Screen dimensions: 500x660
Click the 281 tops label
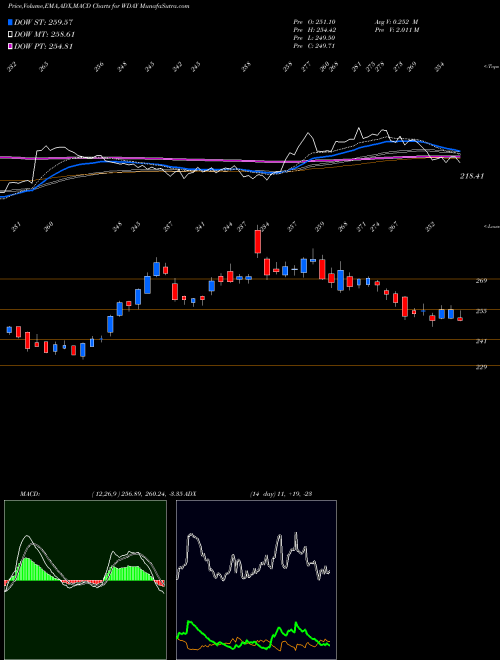[357, 67]
